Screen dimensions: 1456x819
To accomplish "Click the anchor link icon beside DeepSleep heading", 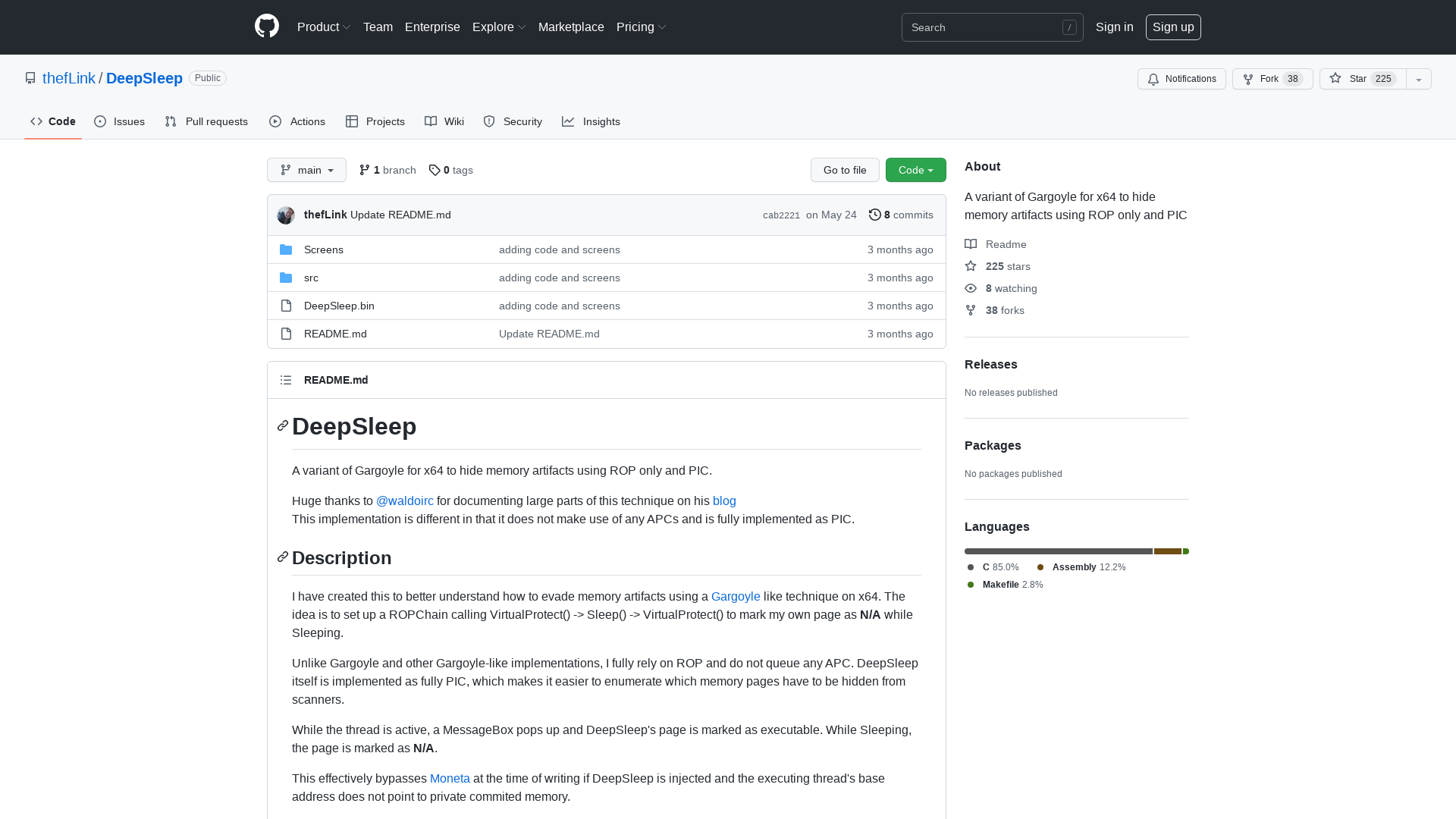I will [x=283, y=426].
